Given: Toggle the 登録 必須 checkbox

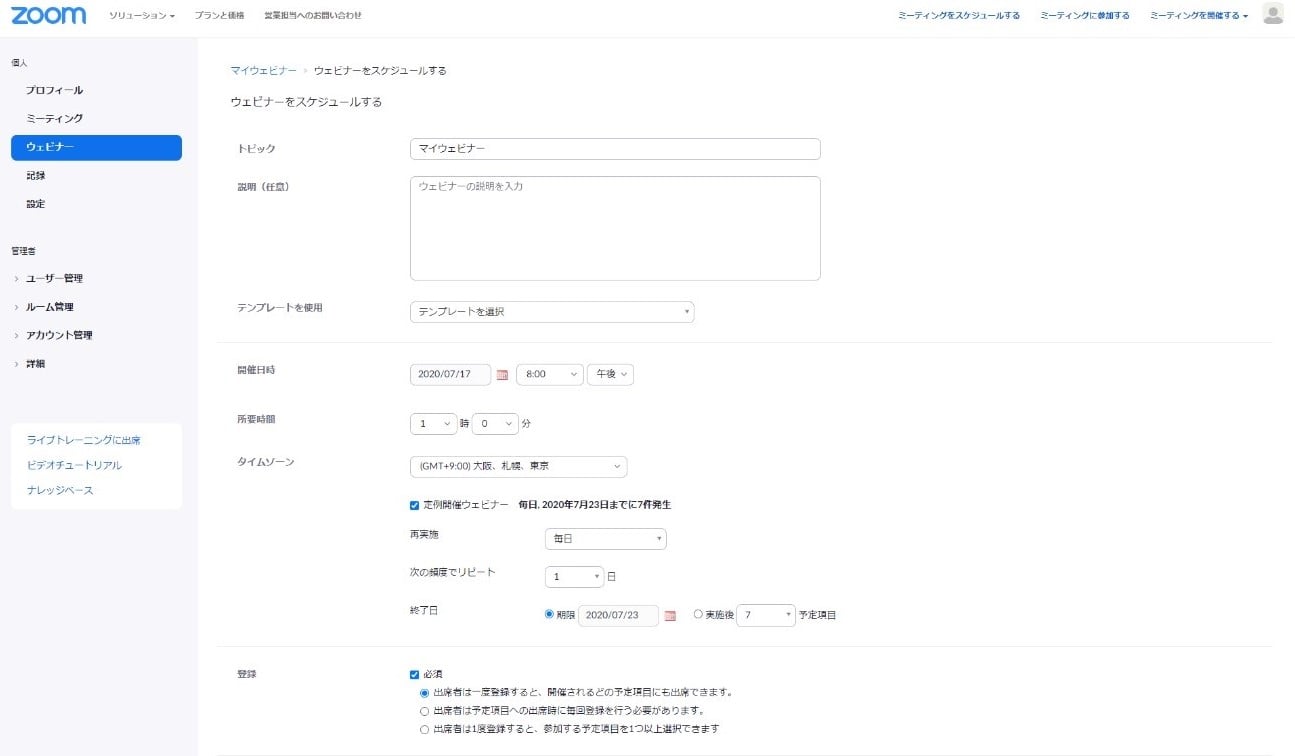Looking at the screenshot, I should [415, 674].
